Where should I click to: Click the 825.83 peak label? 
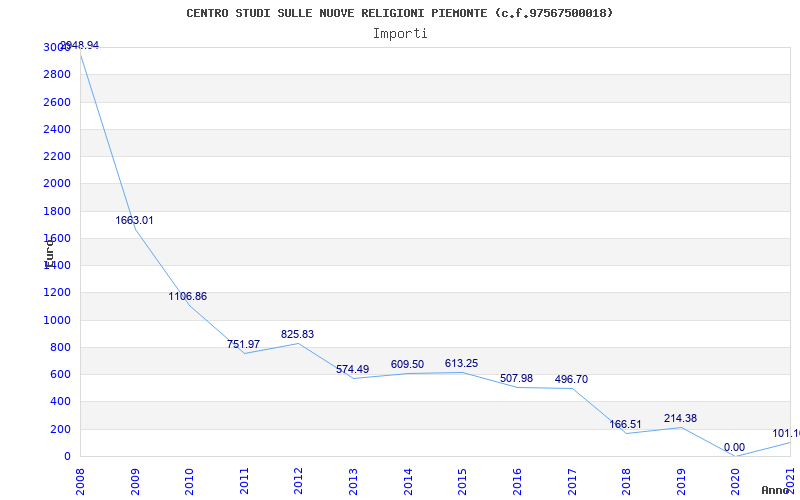tap(297, 334)
